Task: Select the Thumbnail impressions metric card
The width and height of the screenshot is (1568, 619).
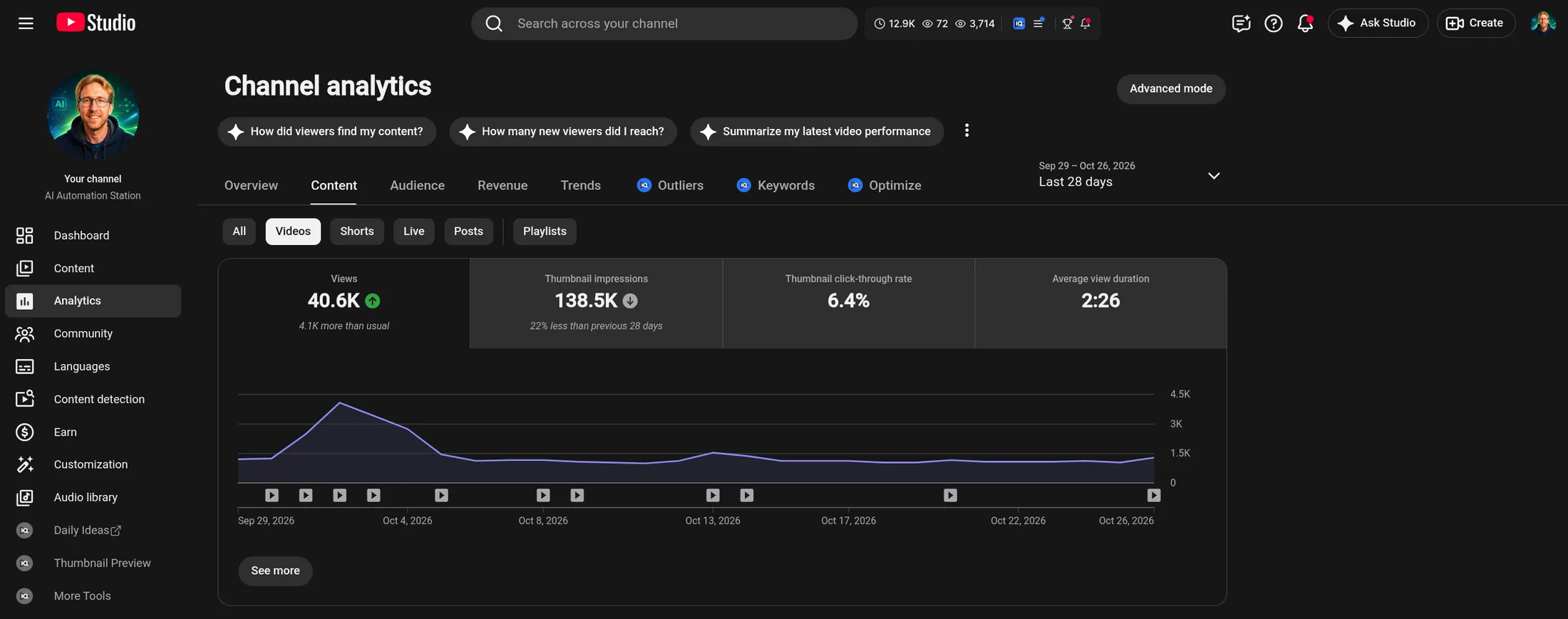Action: tap(596, 303)
